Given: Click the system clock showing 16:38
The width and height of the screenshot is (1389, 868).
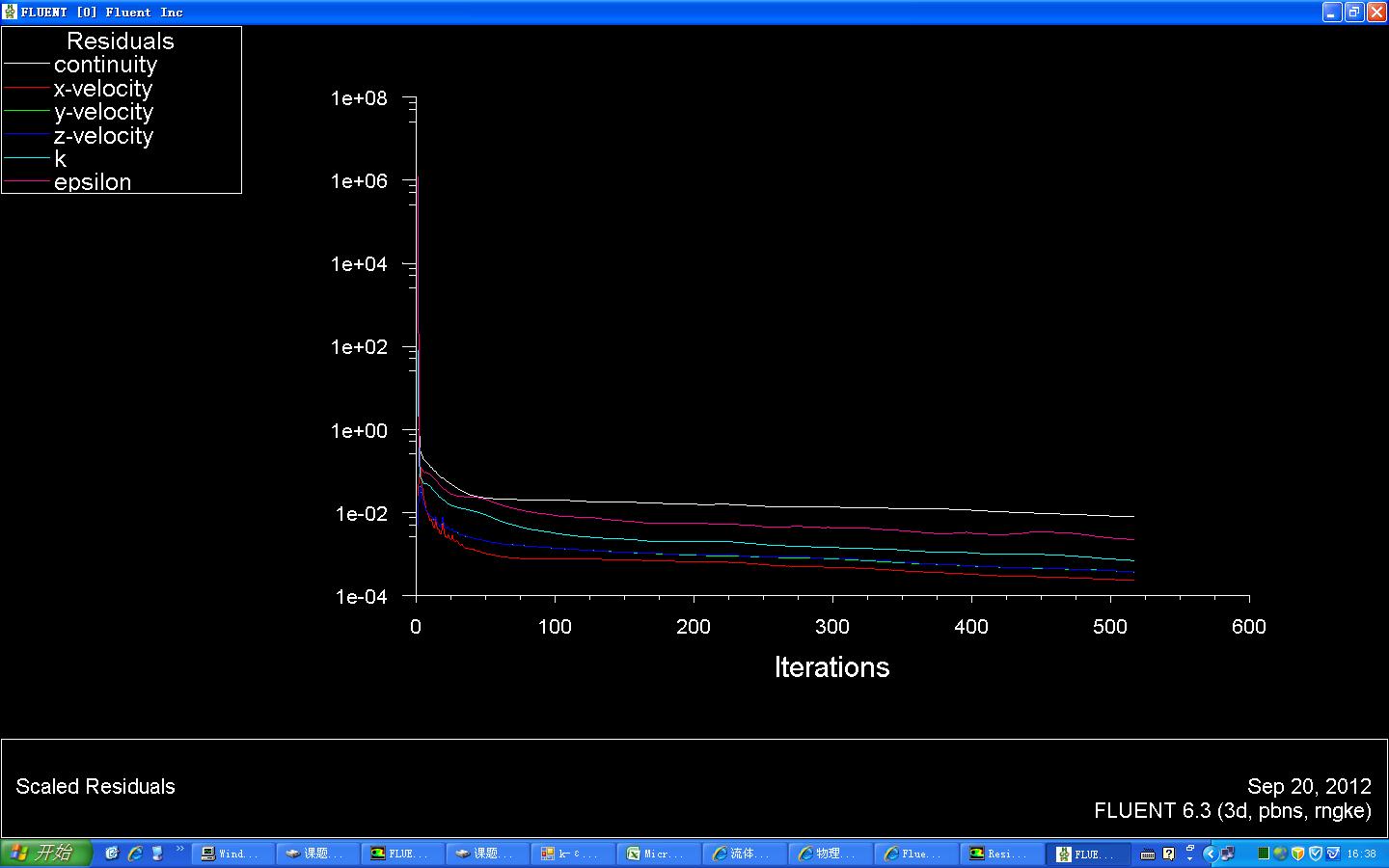Looking at the screenshot, I should [1361, 854].
